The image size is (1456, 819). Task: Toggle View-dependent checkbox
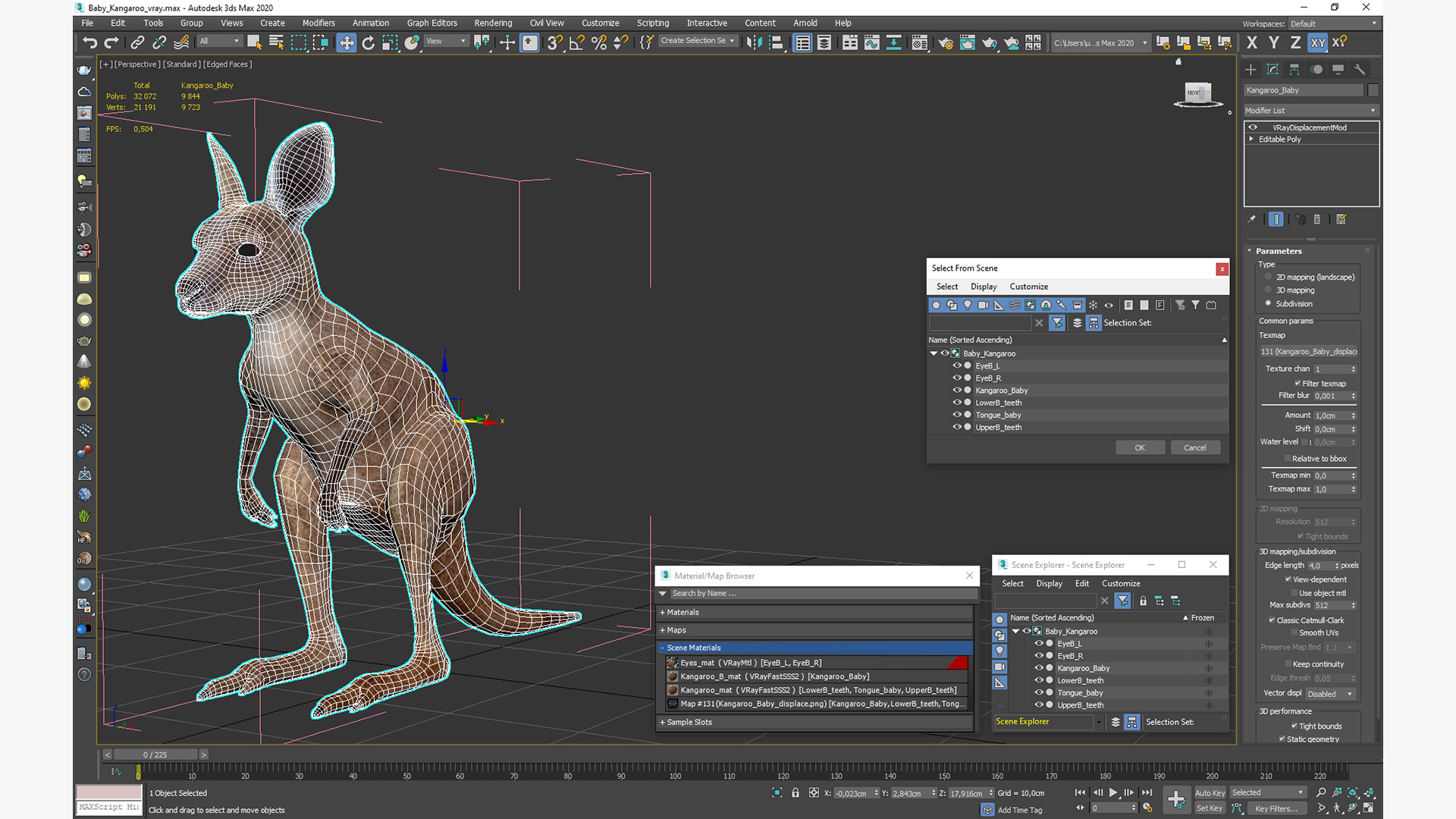(x=1288, y=579)
